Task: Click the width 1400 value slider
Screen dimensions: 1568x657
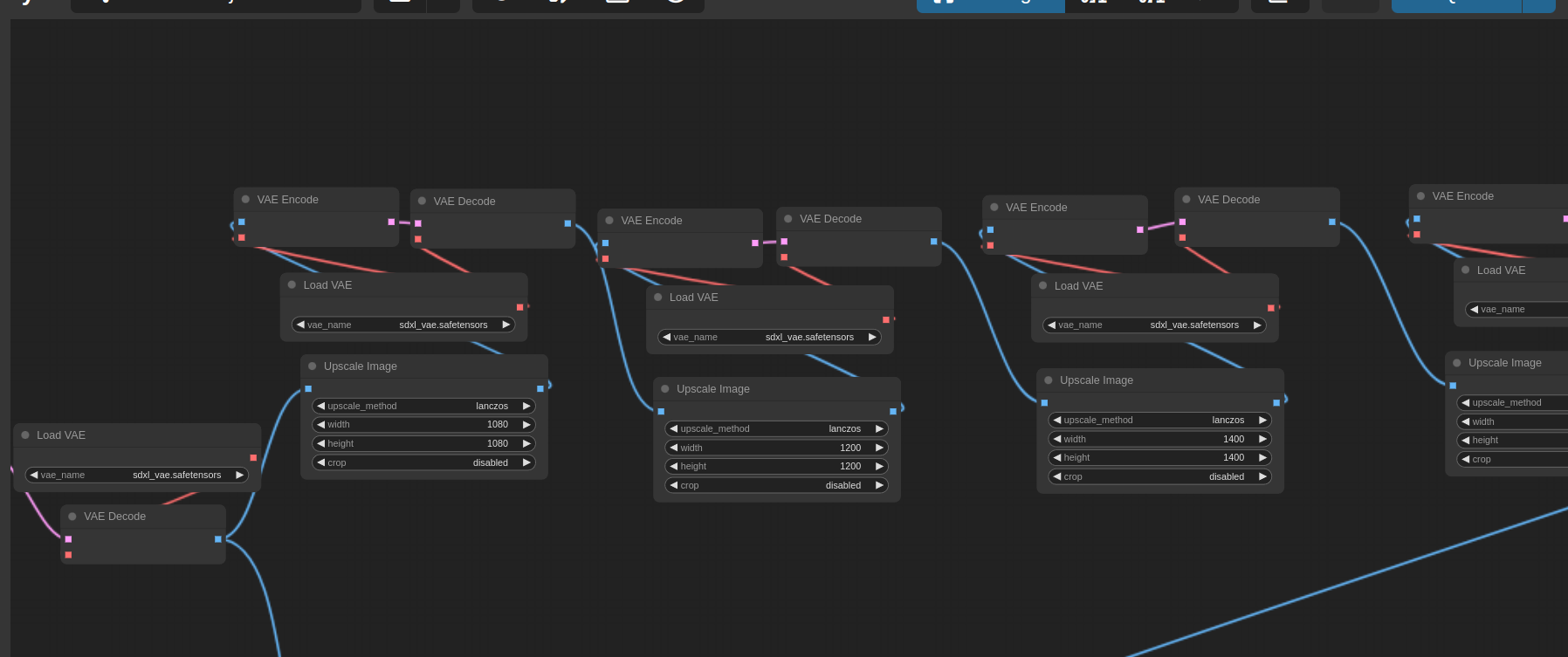Action: pos(1159,440)
